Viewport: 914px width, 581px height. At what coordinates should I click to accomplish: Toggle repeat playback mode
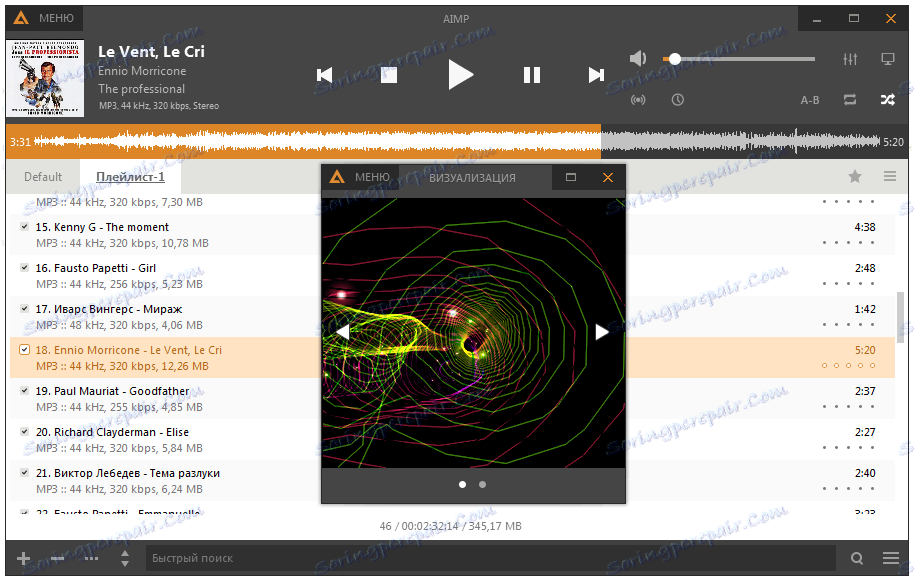(850, 100)
